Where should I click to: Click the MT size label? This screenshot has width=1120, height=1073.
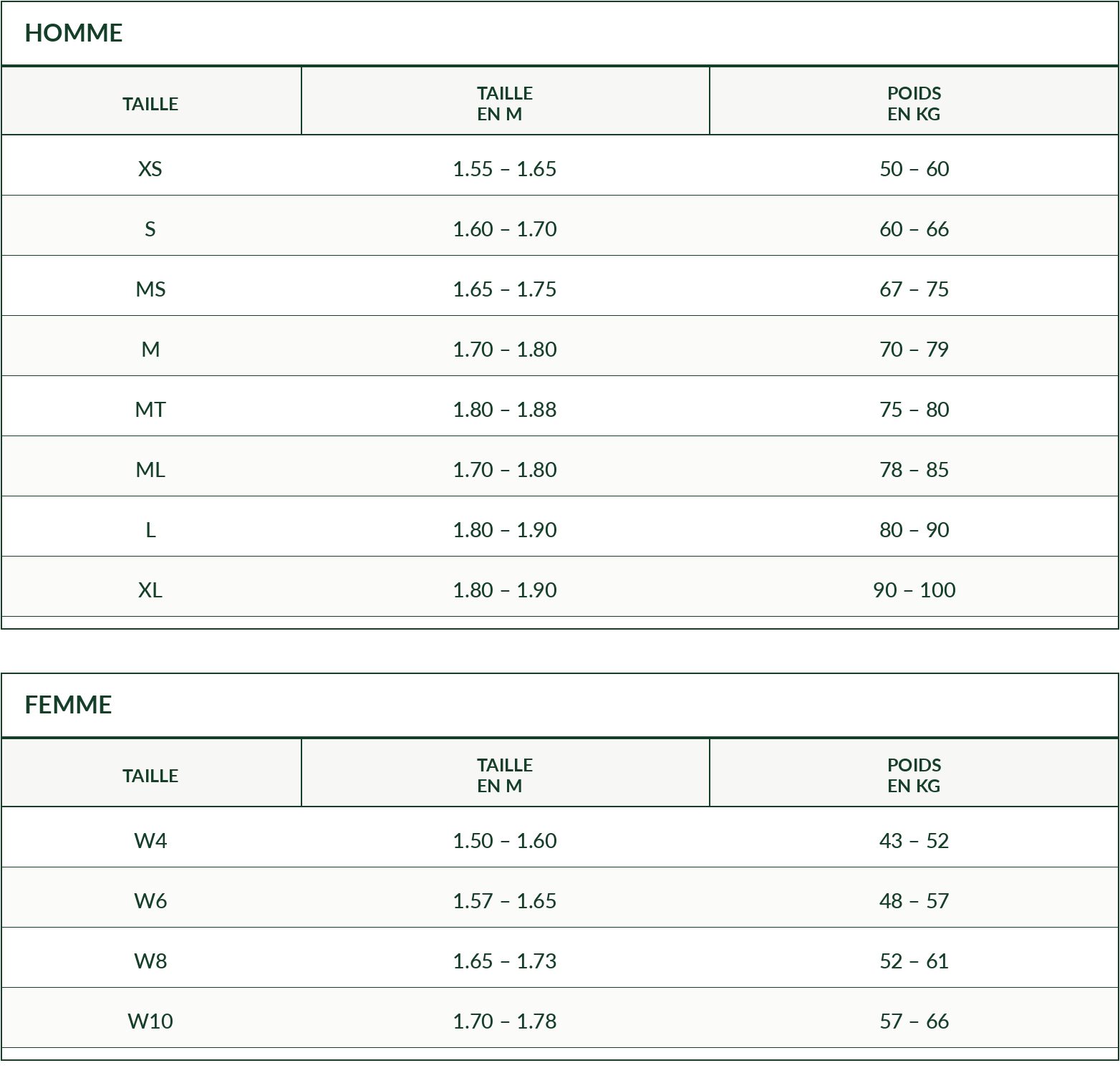click(x=150, y=410)
